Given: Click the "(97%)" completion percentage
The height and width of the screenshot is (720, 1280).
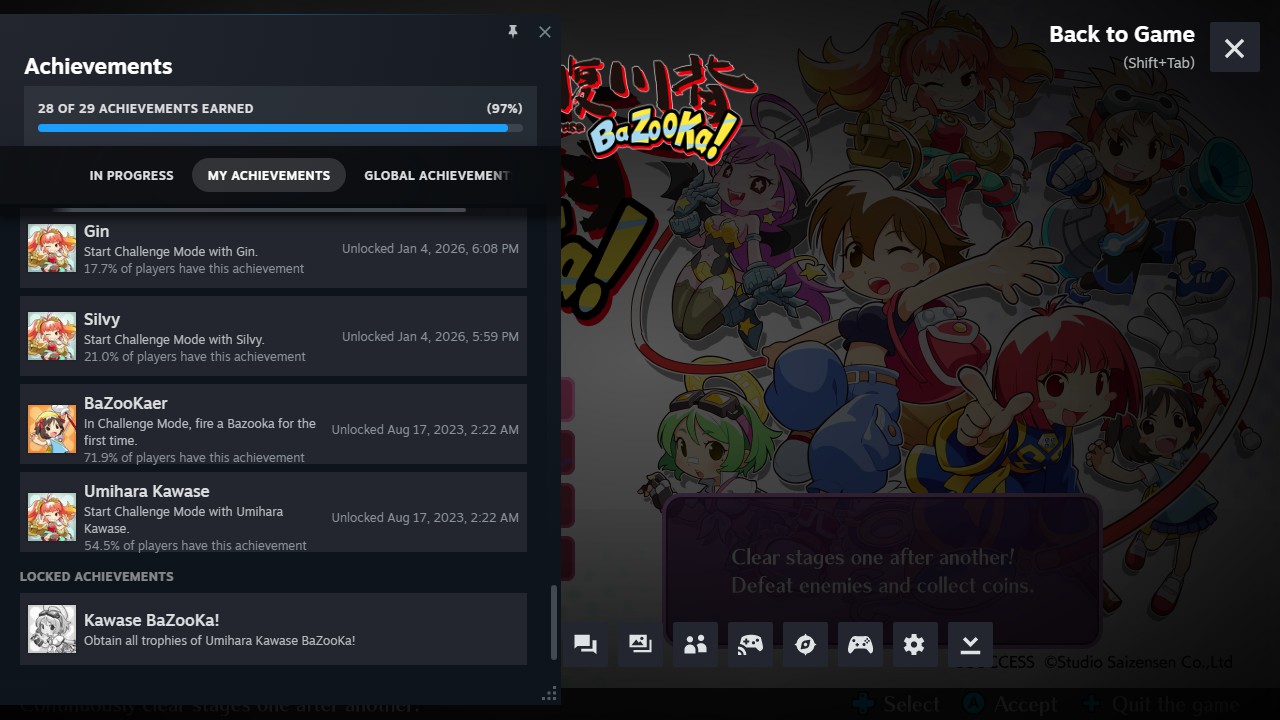Looking at the screenshot, I should (x=504, y=108).
